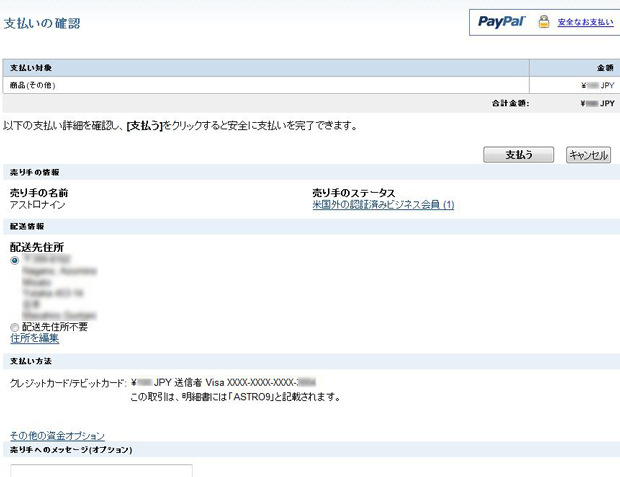
Task: Click the 支払う pay button
Action: click(518, 155)
